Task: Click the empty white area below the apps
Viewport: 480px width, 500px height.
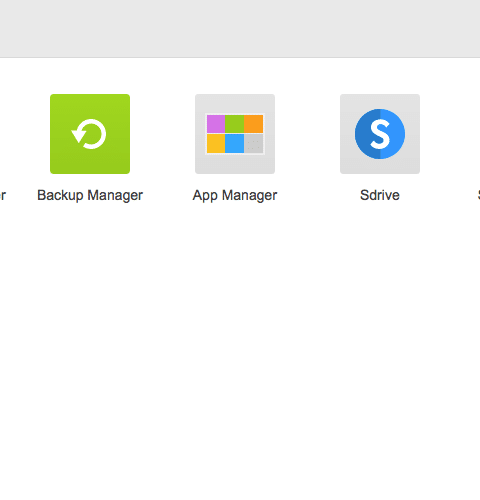Action: (240, 350)
